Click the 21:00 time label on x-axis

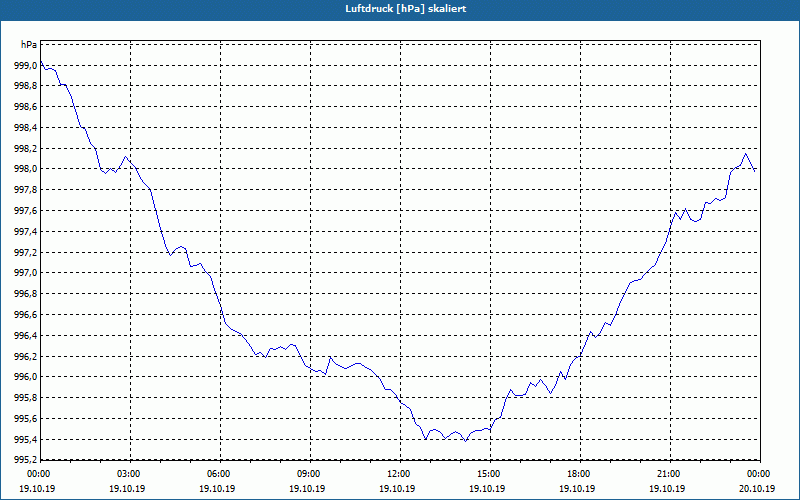click(x=668, y=474)
